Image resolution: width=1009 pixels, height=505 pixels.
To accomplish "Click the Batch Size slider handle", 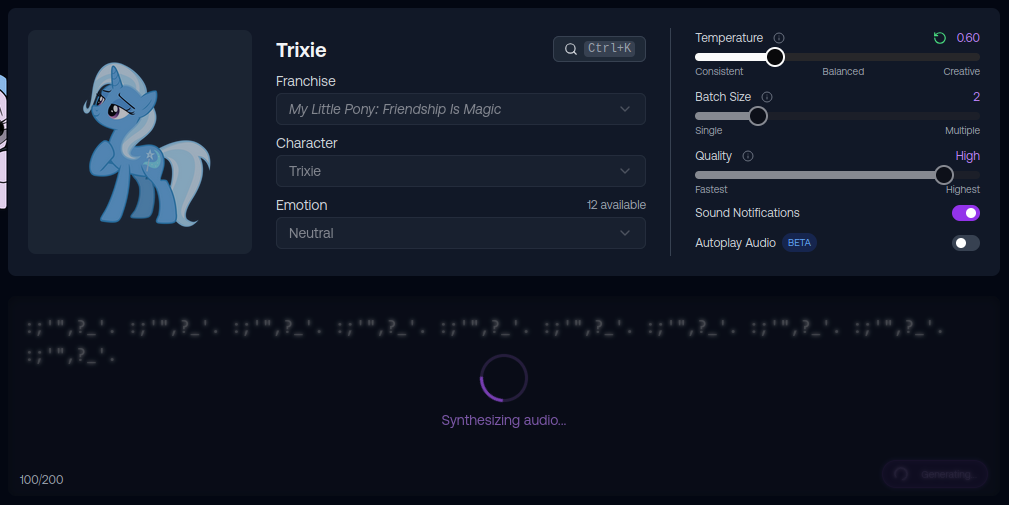I will pos(758,116).
